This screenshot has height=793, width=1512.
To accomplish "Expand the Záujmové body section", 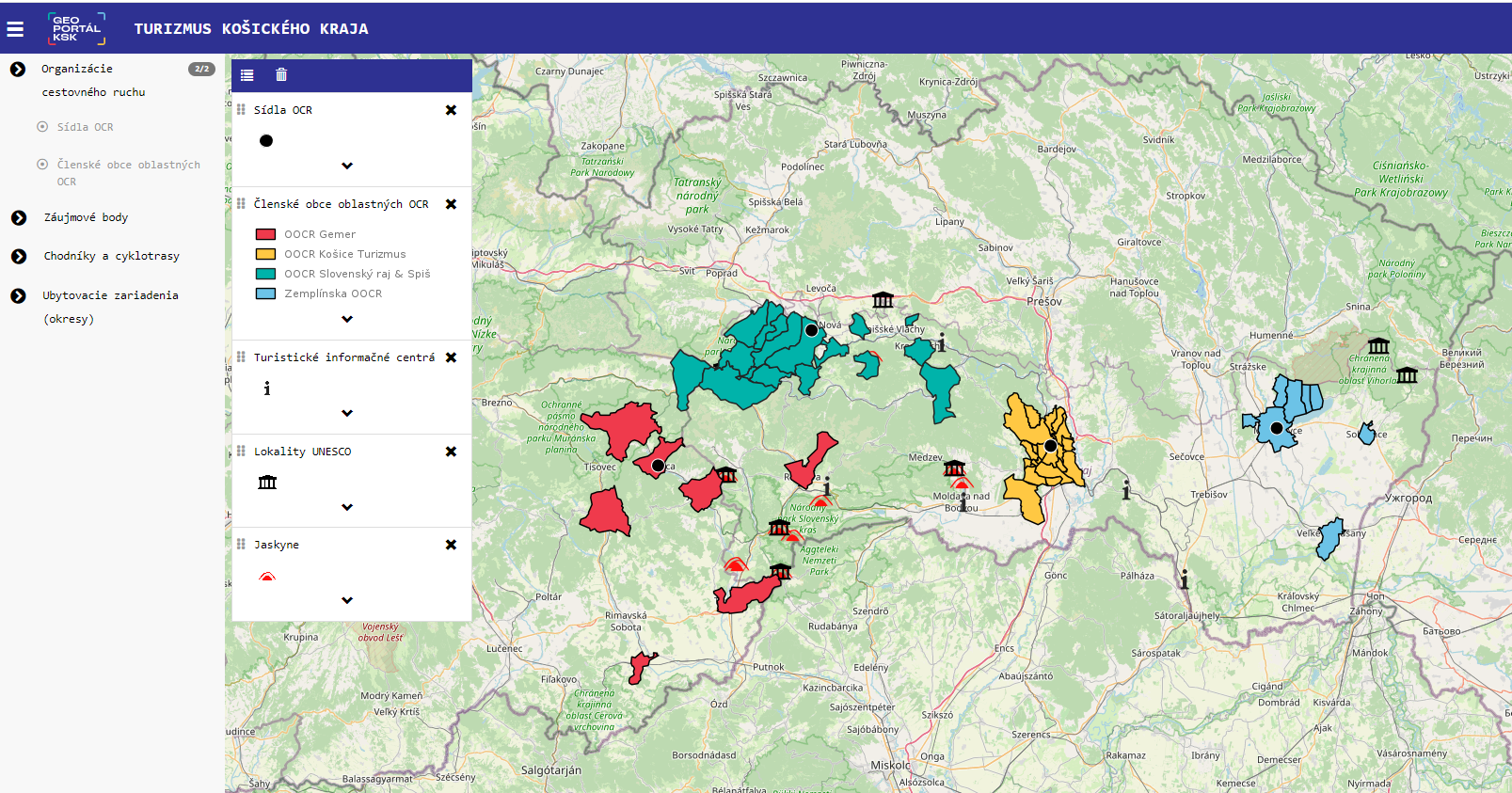I will [18, 217].
